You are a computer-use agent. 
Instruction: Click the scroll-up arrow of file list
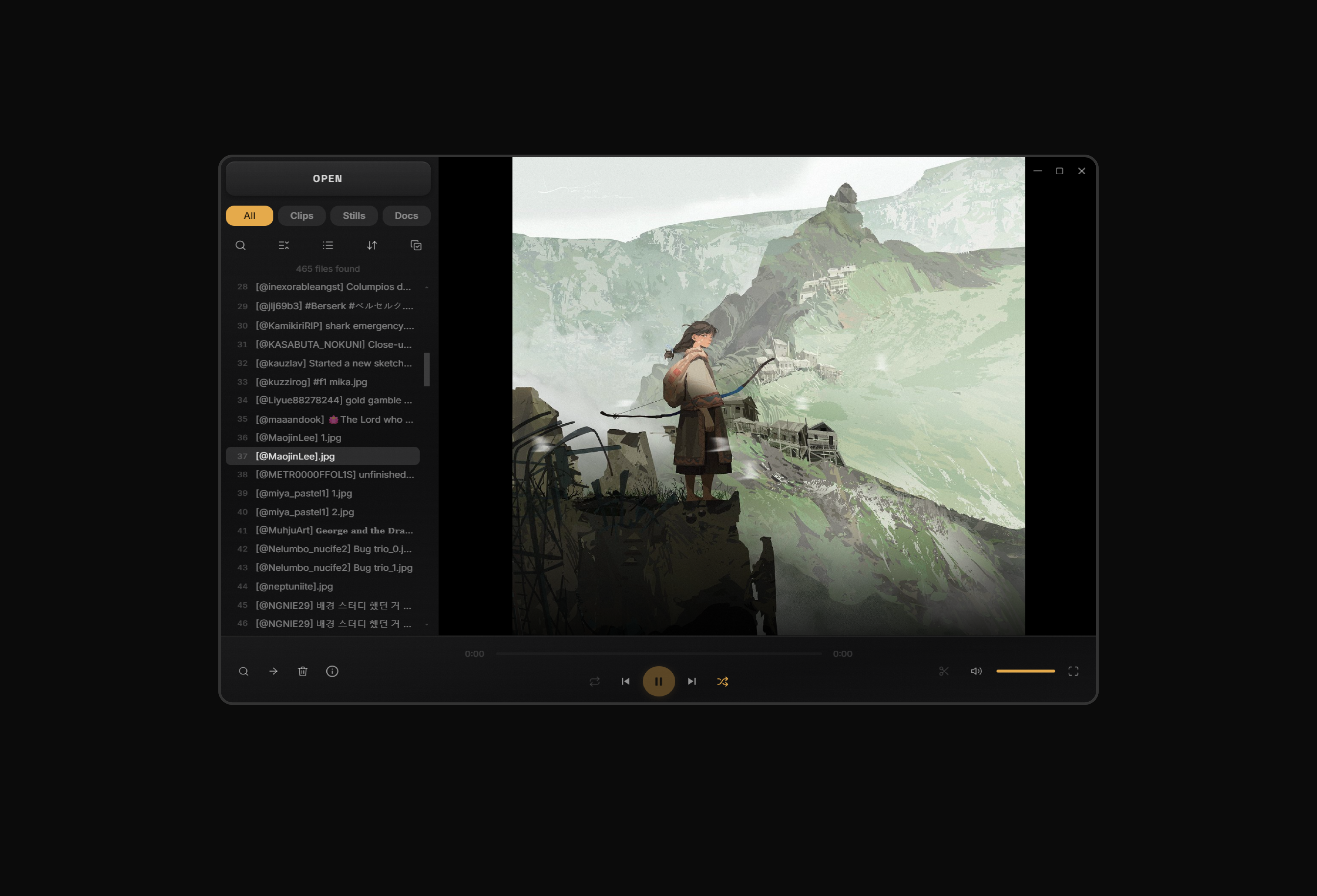[427, 287]
